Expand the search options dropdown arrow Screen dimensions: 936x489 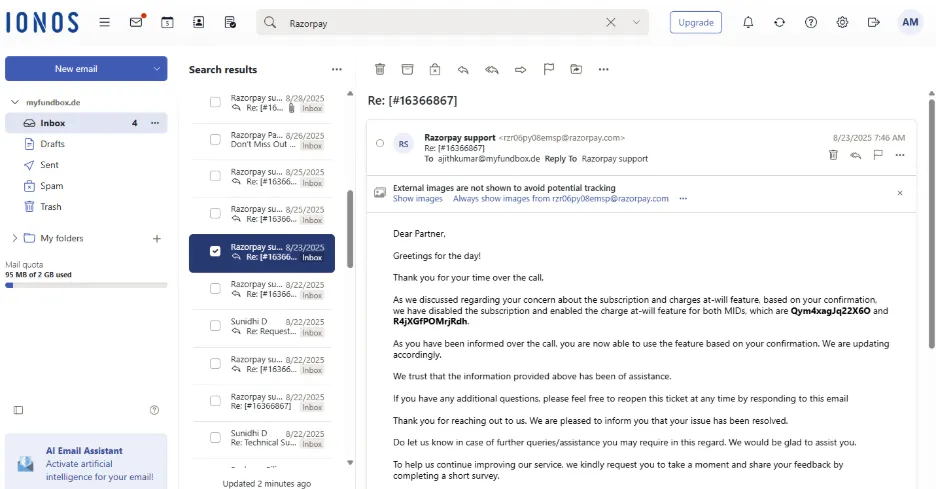click(x=636, y=23)
